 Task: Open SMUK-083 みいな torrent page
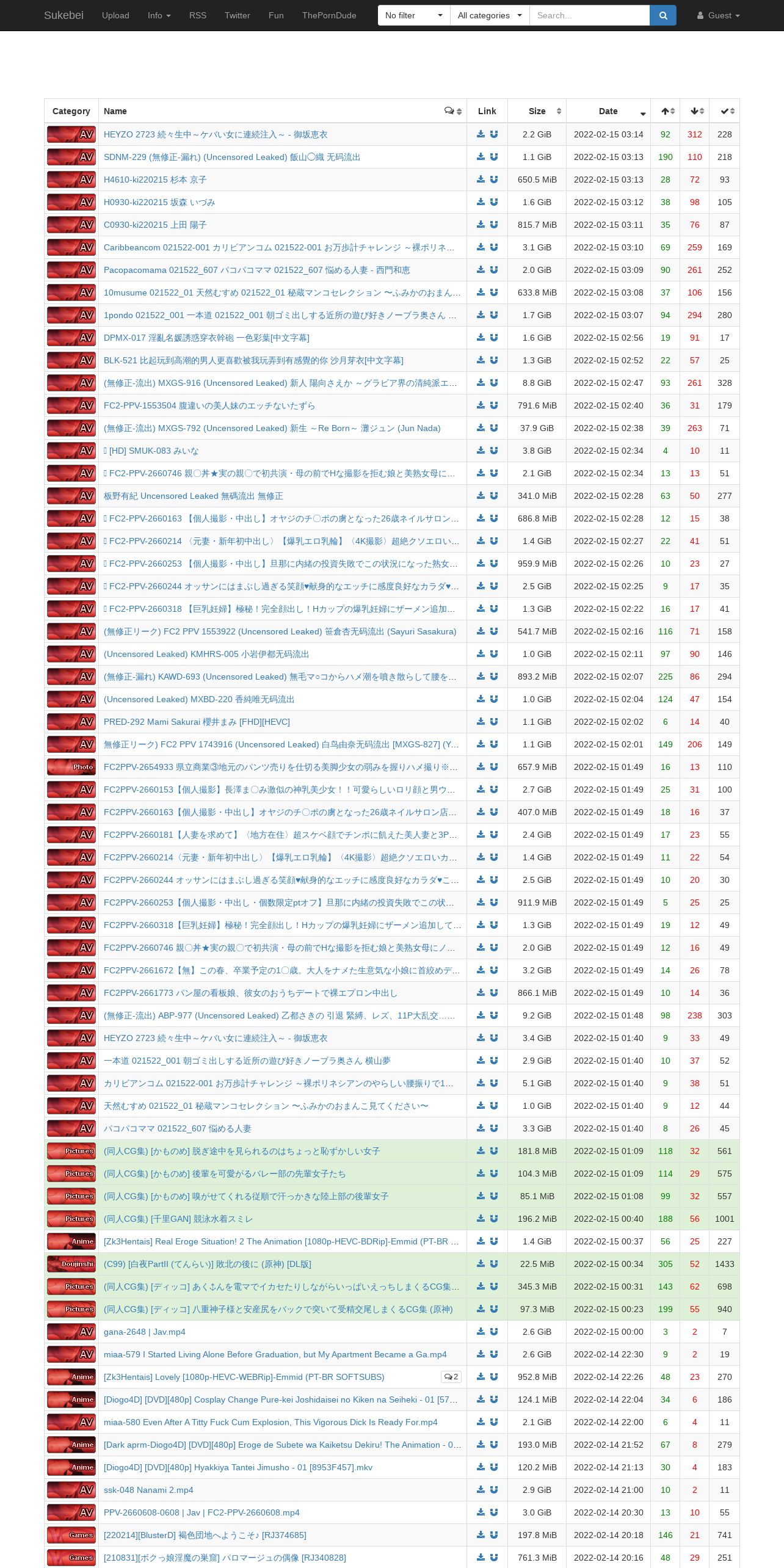click(x=151, y=451)
